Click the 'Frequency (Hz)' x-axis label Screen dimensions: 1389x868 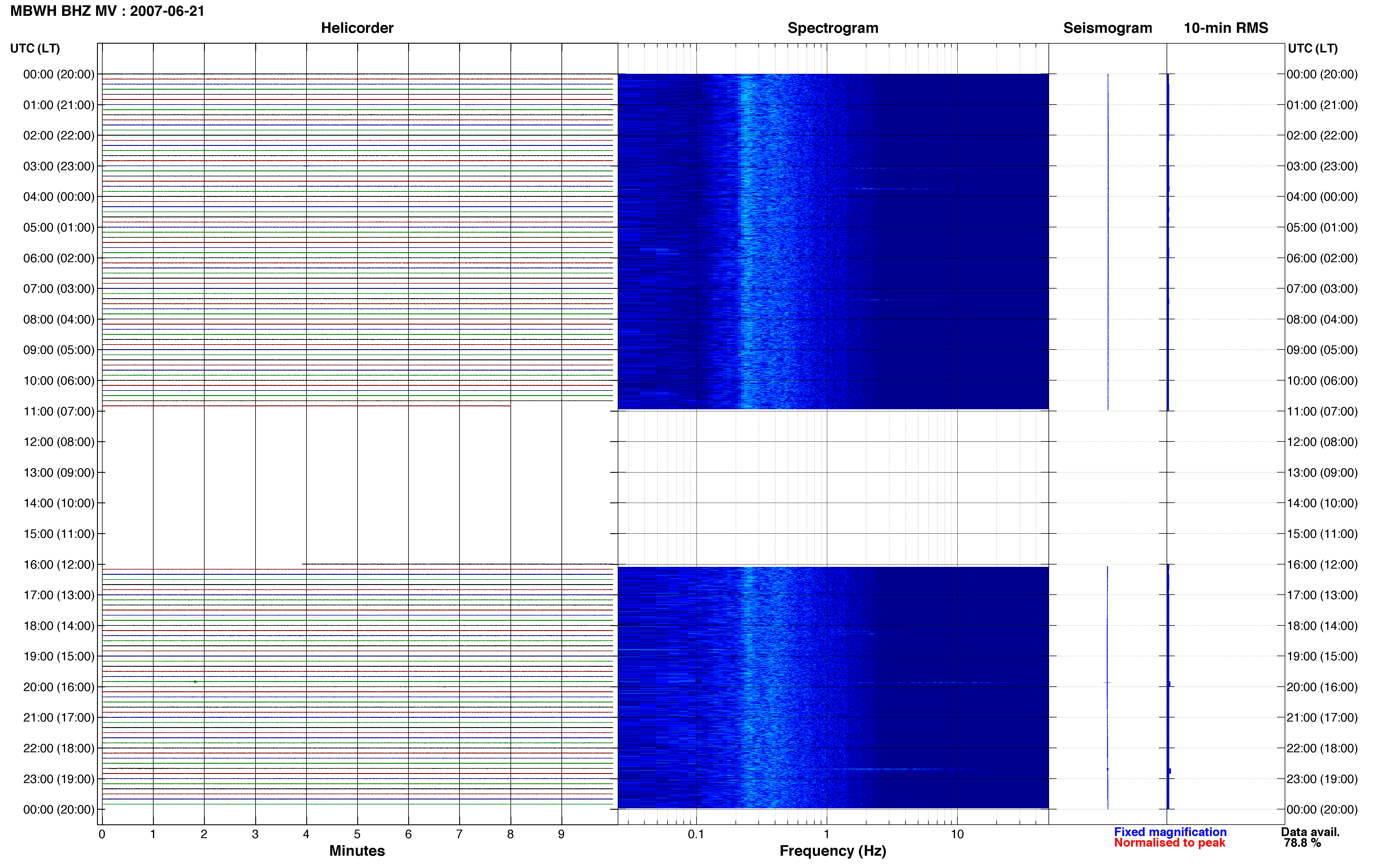833,851
